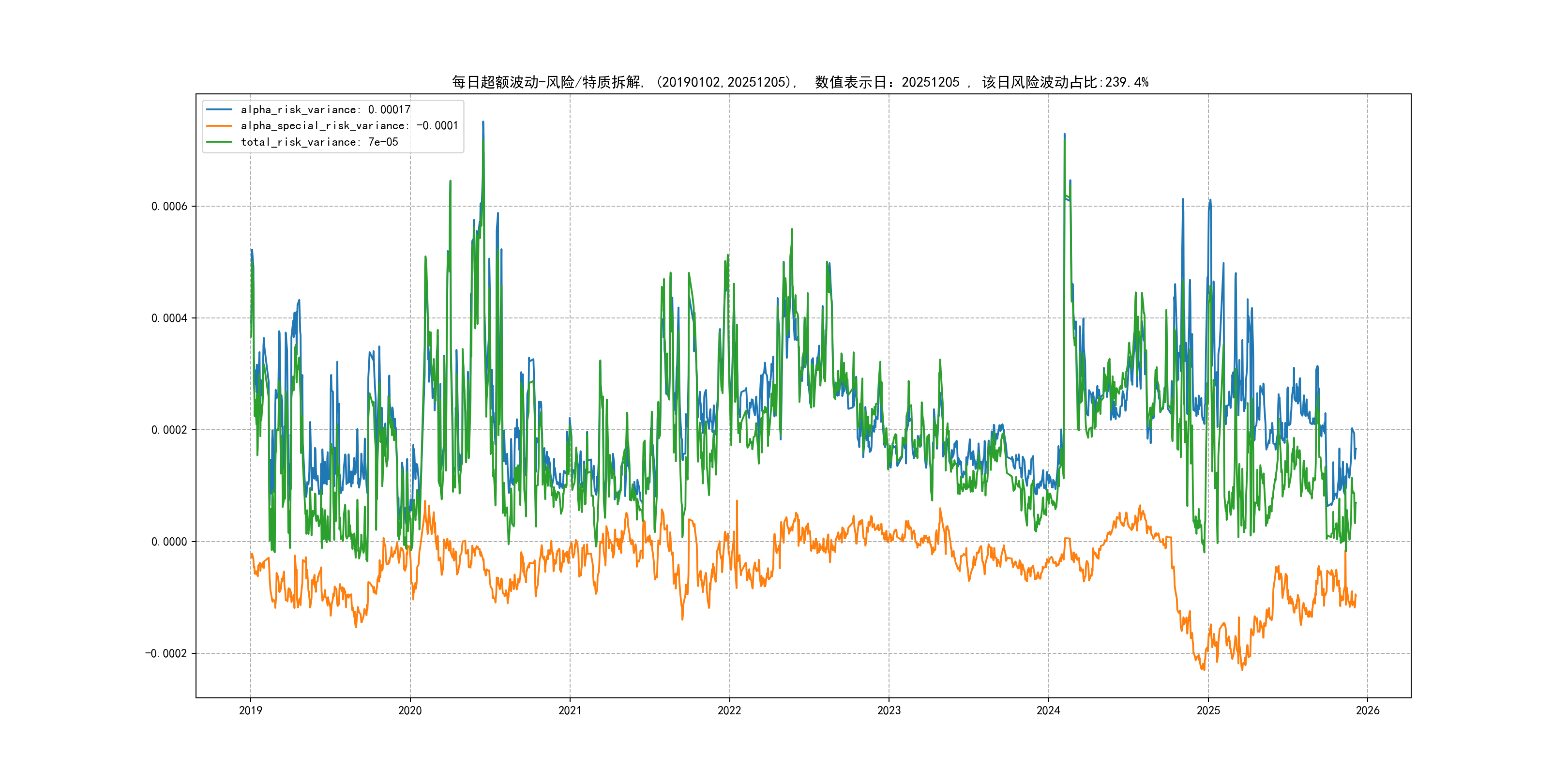Click the 2023 x-axis tick label

coord(889,710)
